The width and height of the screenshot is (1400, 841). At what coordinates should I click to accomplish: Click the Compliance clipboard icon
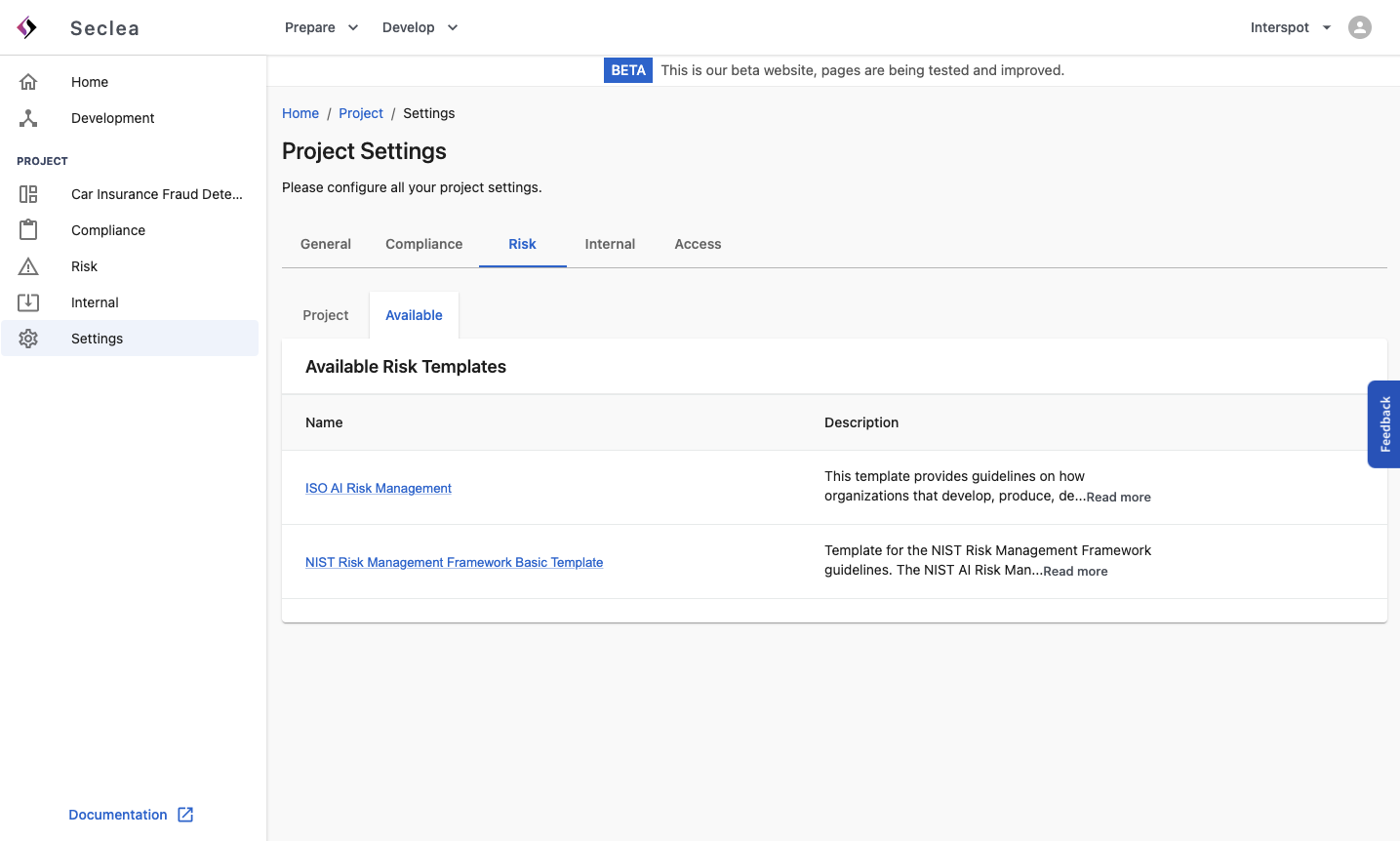click(28, 230)
